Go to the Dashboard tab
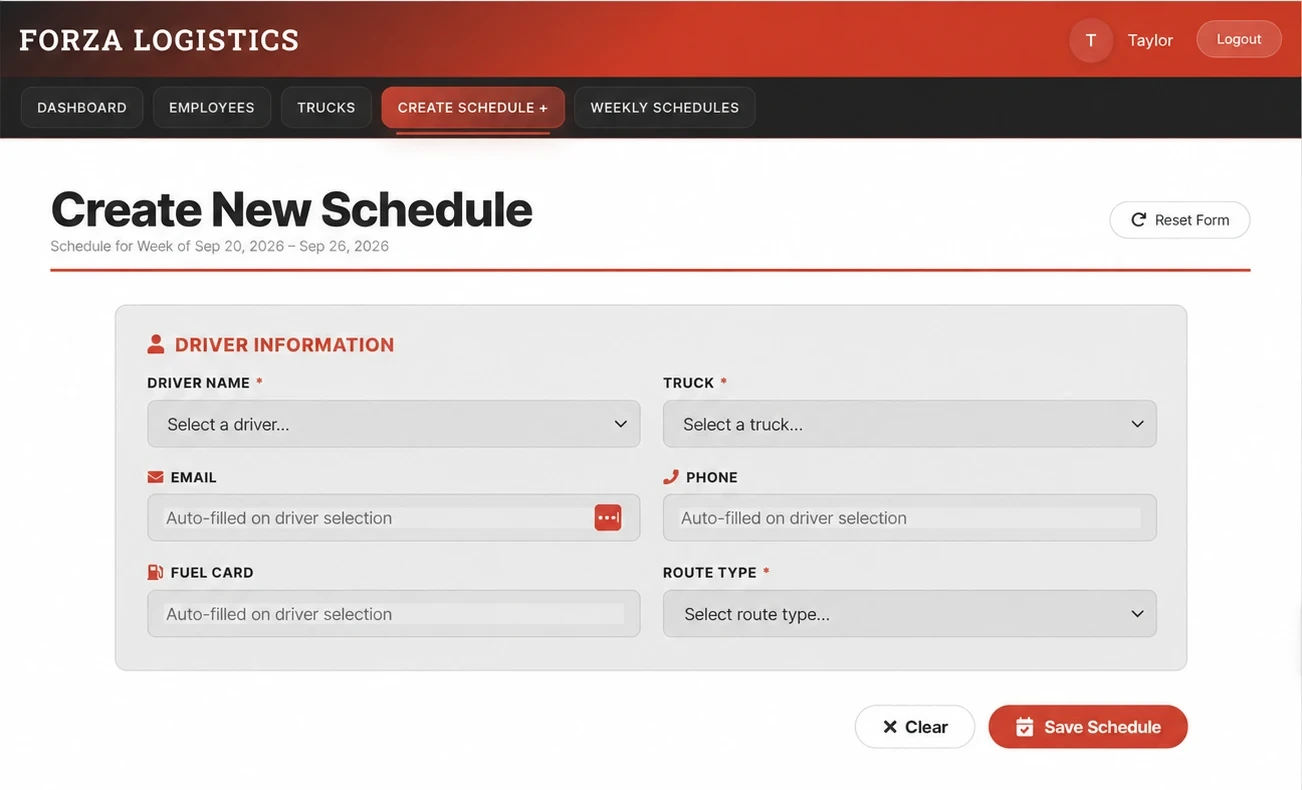This screenshot has width=1302, height=790. (x=82, y=107)
